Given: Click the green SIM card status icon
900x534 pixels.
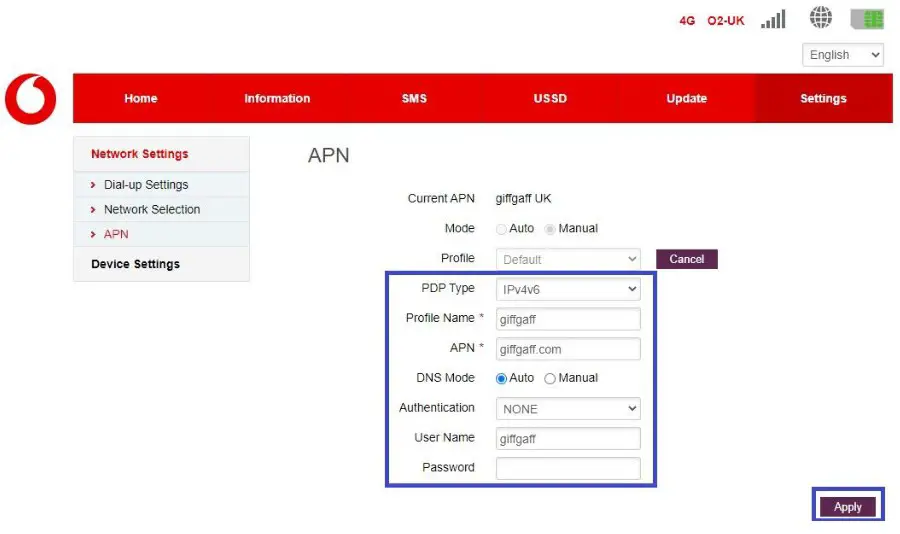Looking at the screenshot, I should click(x=867, y=19).
